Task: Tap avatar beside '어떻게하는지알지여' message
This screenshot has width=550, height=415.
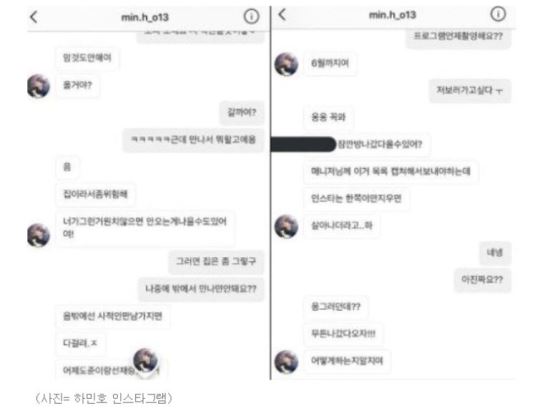Action: [x=286, y=361]
